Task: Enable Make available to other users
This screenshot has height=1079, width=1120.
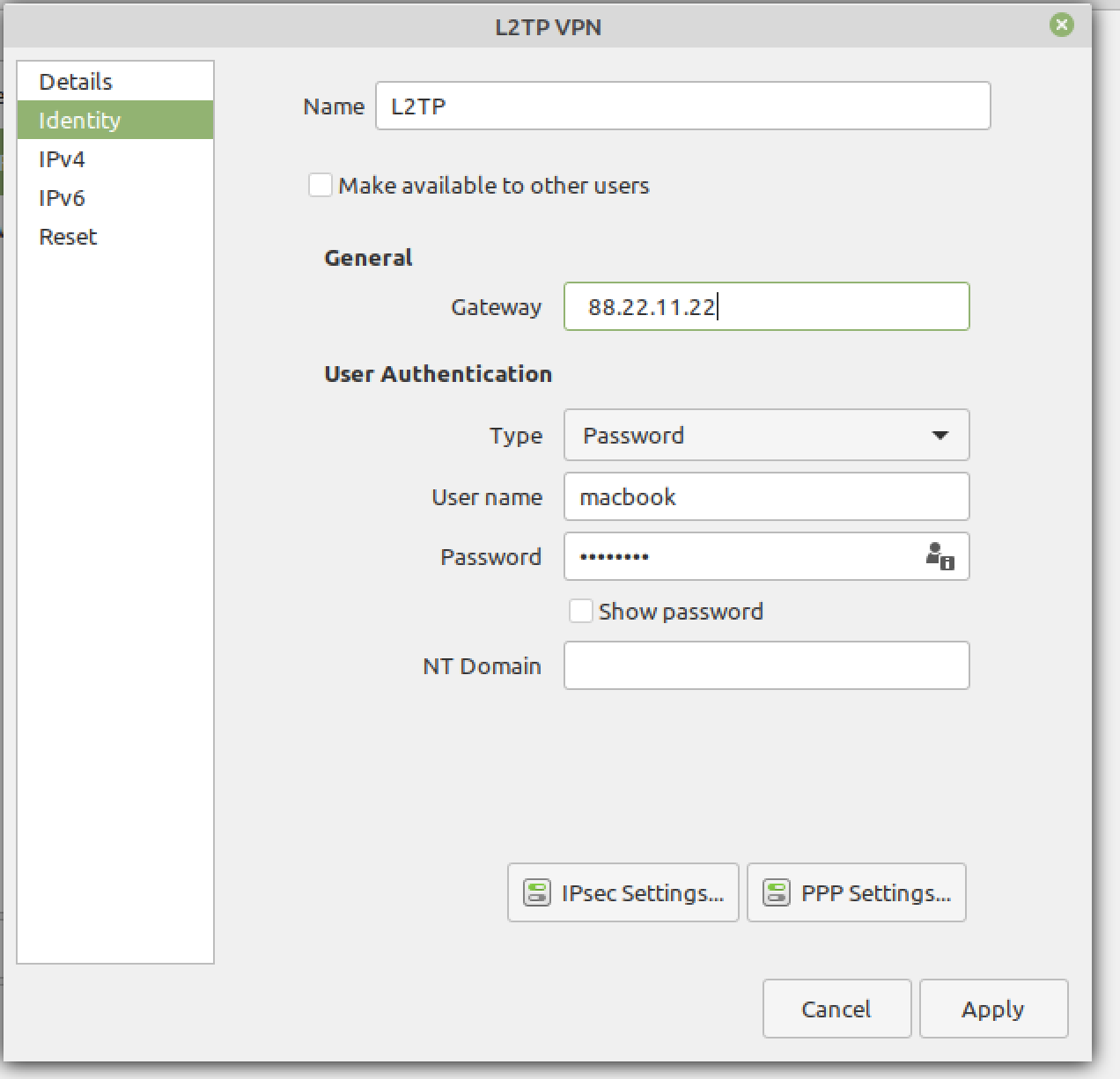Action: [x=321, y=185]
